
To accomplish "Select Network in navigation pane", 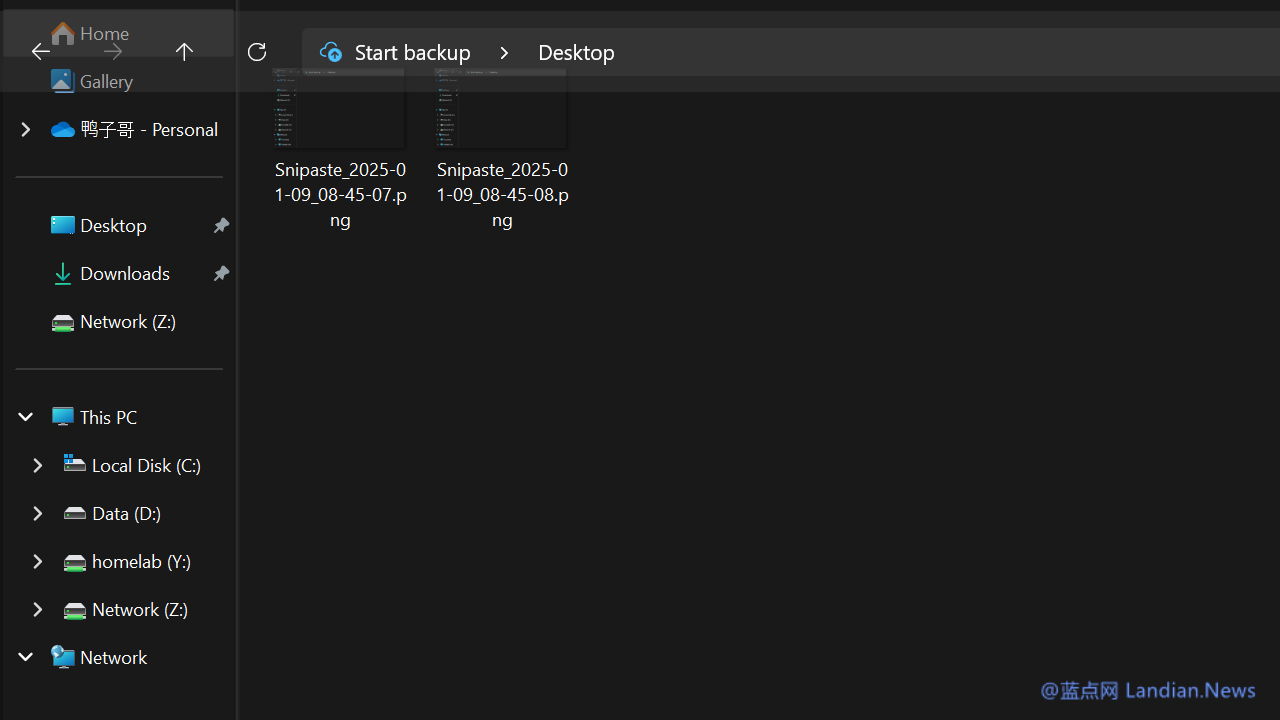I will (113, 657).
